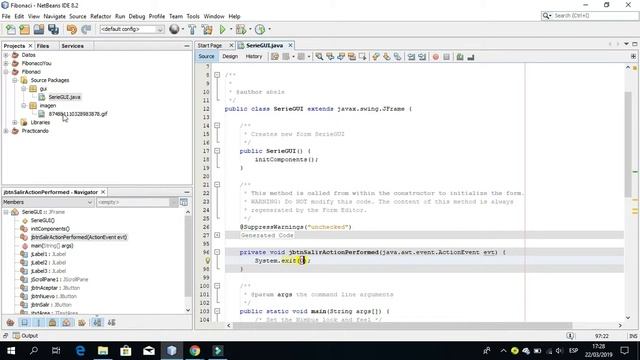Select initComponents() in Navigator
The image size is (640, 360).
click(x=50, y=229)
